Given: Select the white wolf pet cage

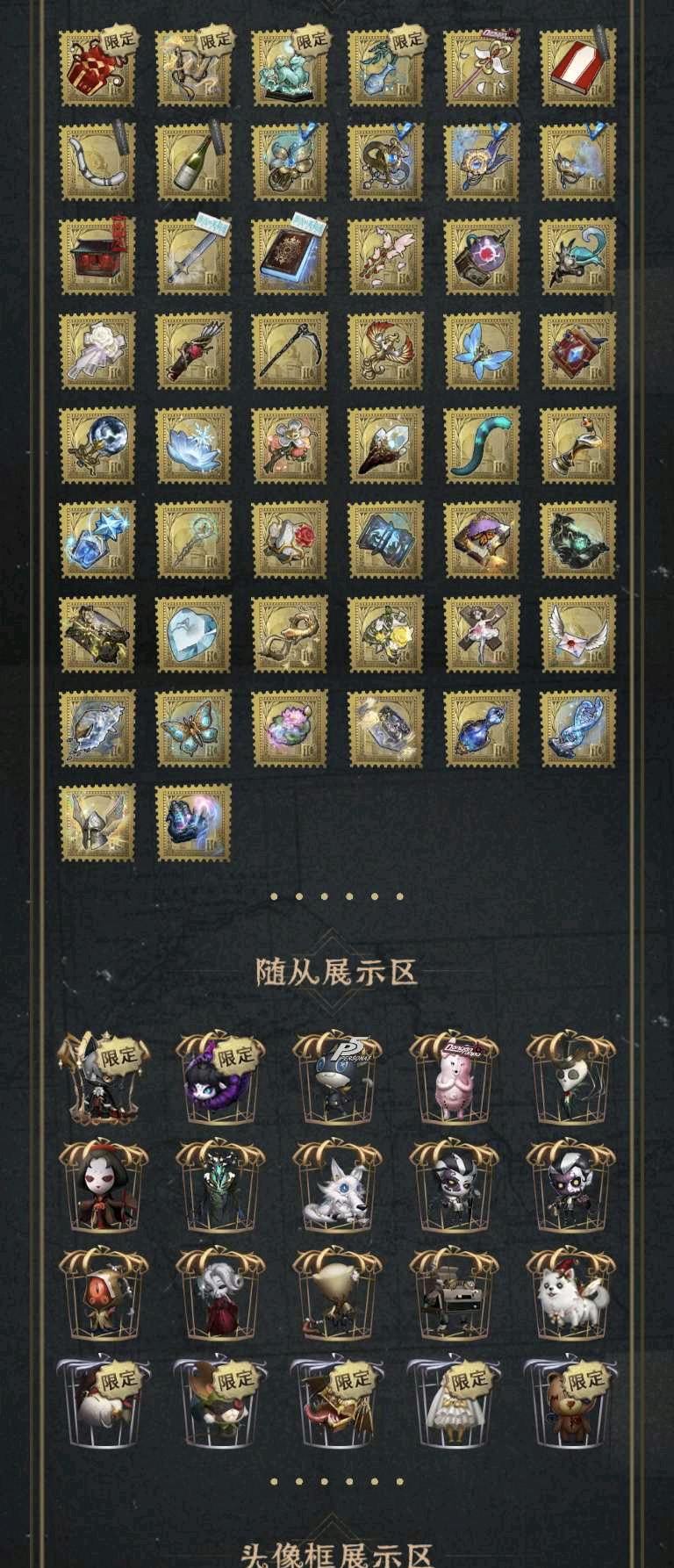Looking at the screenshot, I should pyautogui.click(x=338, y=1186).
